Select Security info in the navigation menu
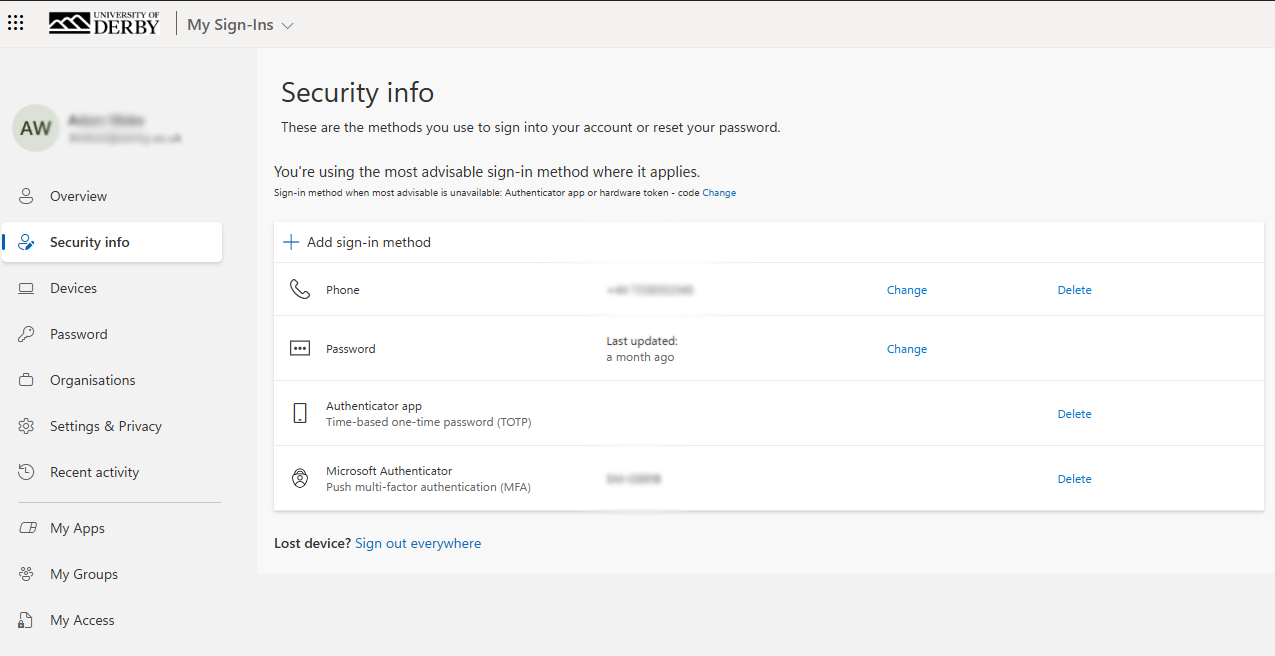Screen dimensions: 1275x656 [x=88, y=242]
